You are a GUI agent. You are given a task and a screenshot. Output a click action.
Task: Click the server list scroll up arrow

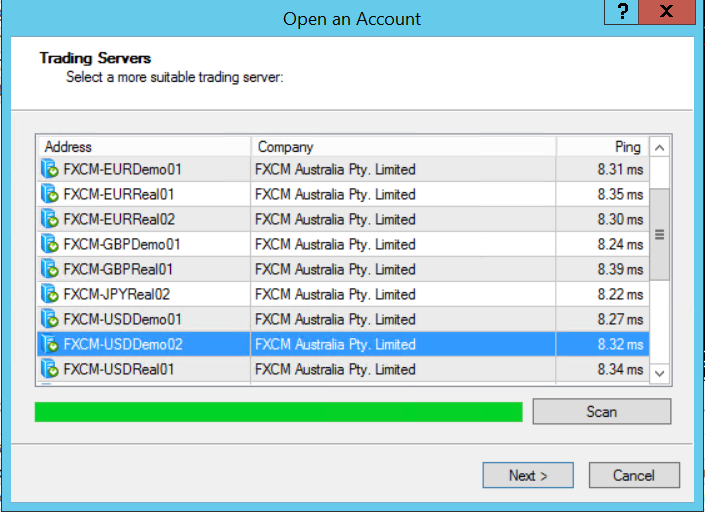660,147
